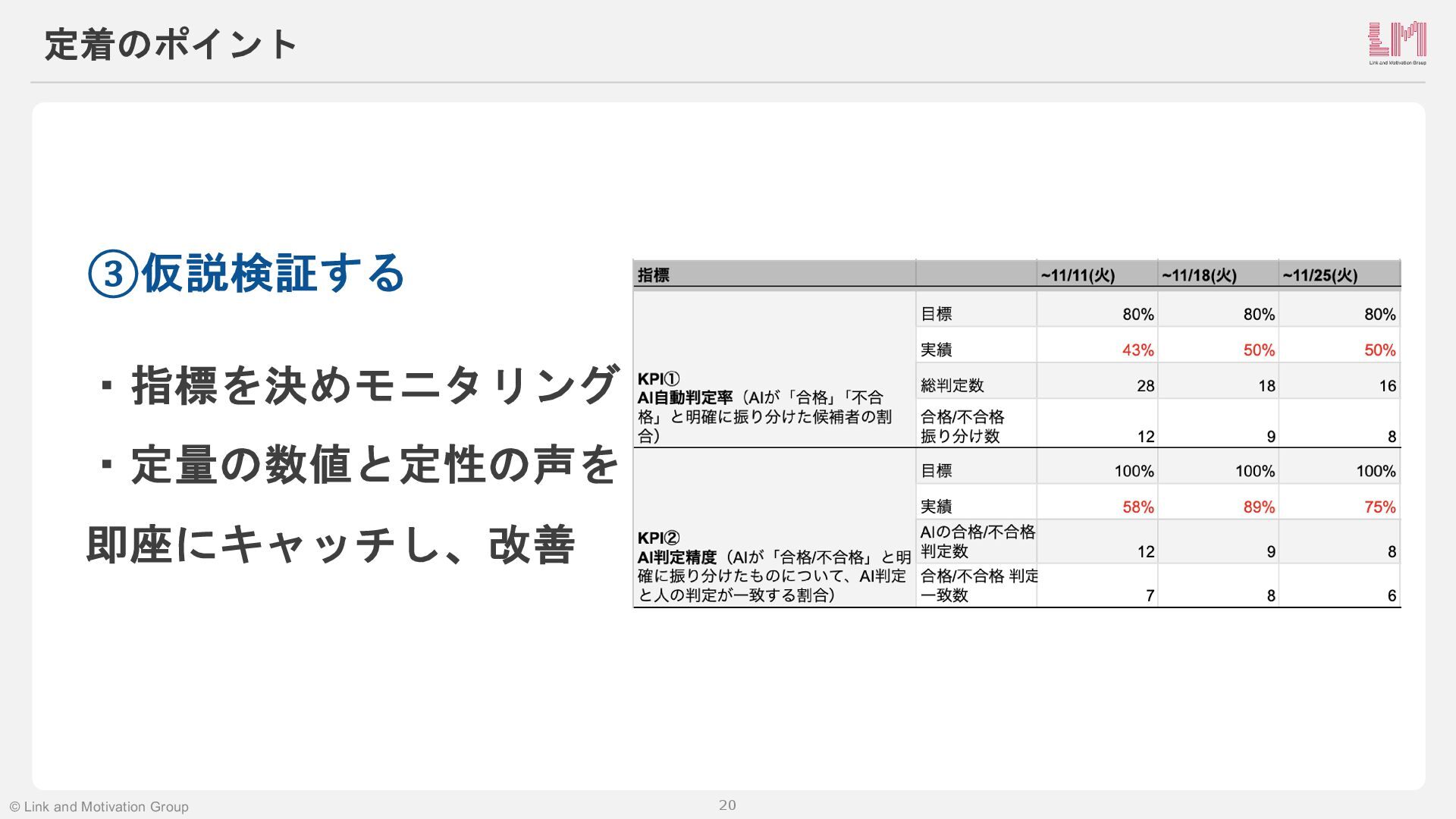Click the 合格/不合格 振り分け数 row label
This screenshot has width=1456, height=819.
coord(962,426)
